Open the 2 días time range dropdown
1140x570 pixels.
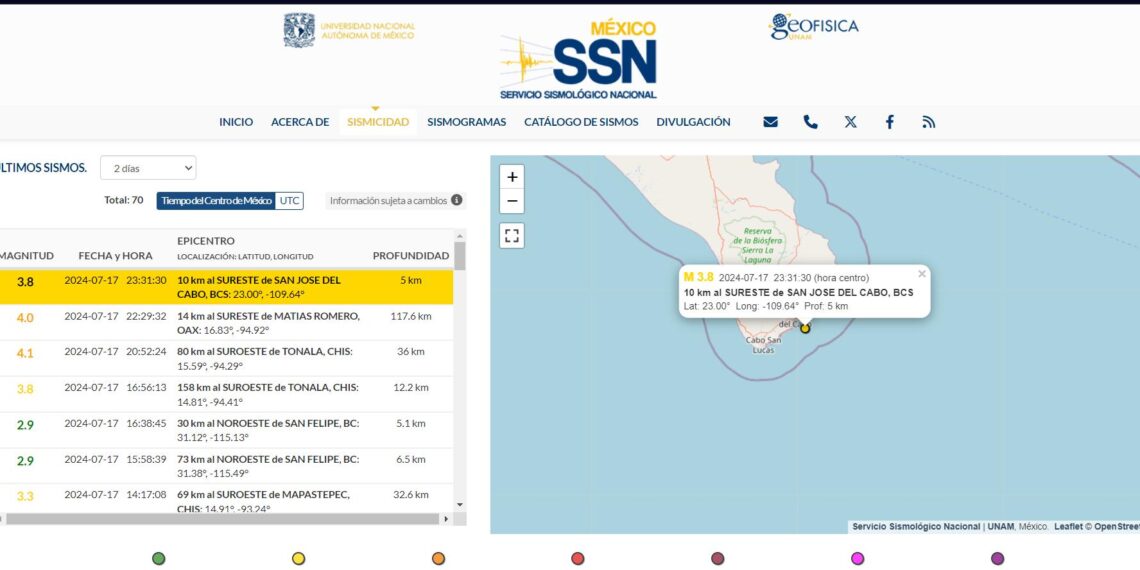tap(148, 168)
